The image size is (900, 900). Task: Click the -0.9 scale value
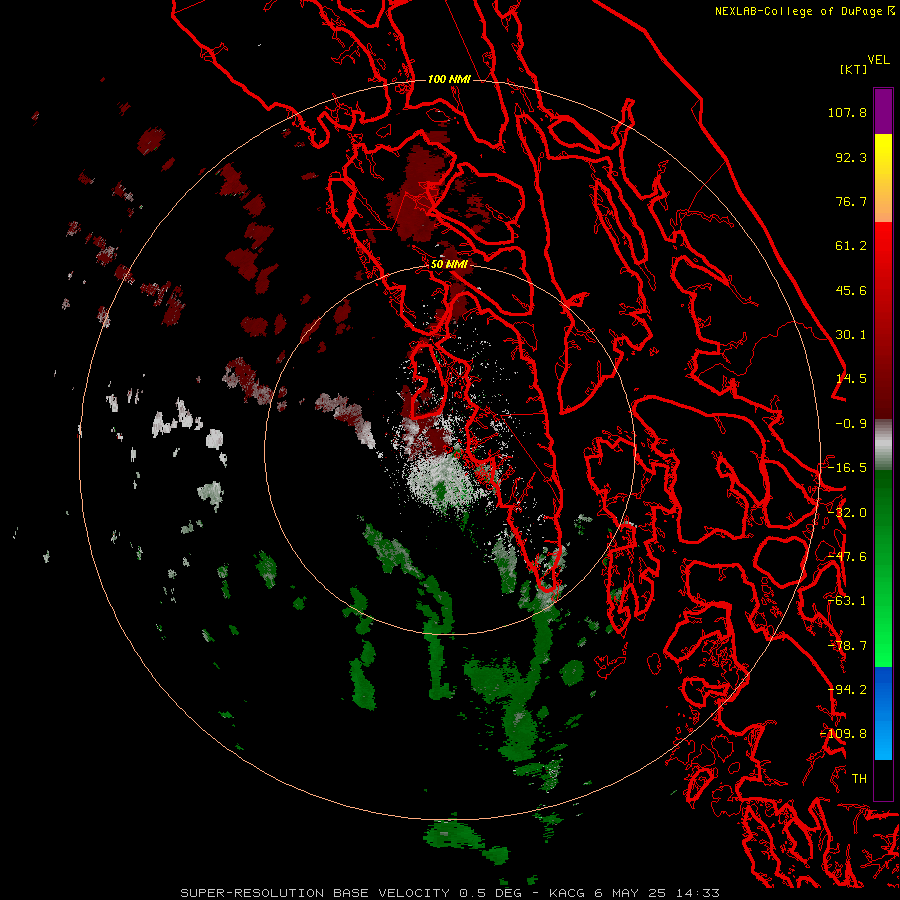(851, 424)
